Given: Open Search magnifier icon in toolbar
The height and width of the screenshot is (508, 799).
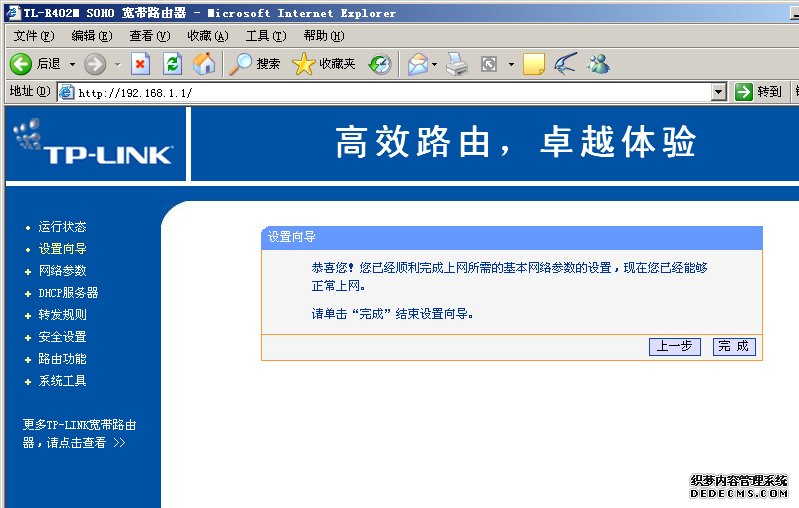Looking at the screenshot, I should 240,64.
